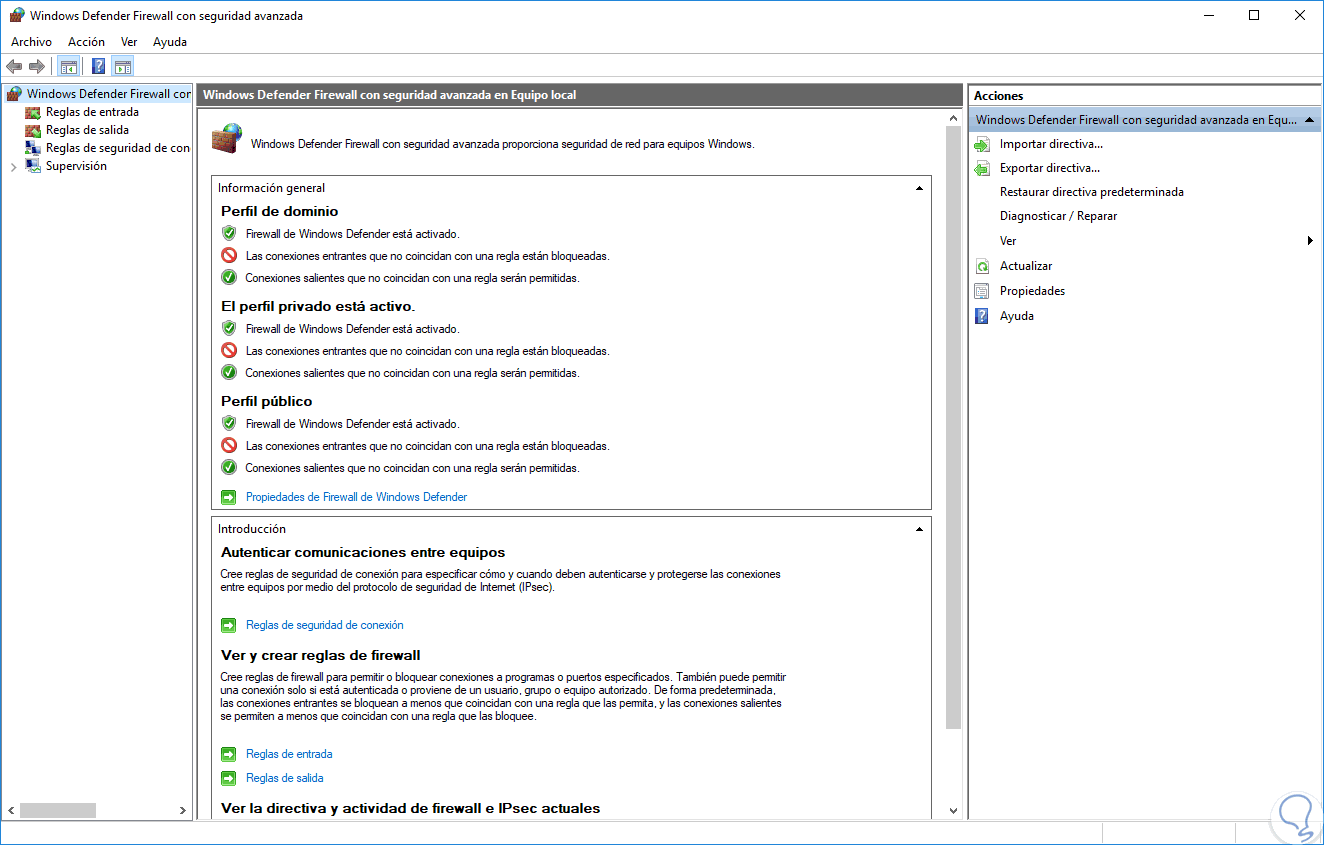
Task: Click the Actualizar refresh icon
Action: click(982, 267)
